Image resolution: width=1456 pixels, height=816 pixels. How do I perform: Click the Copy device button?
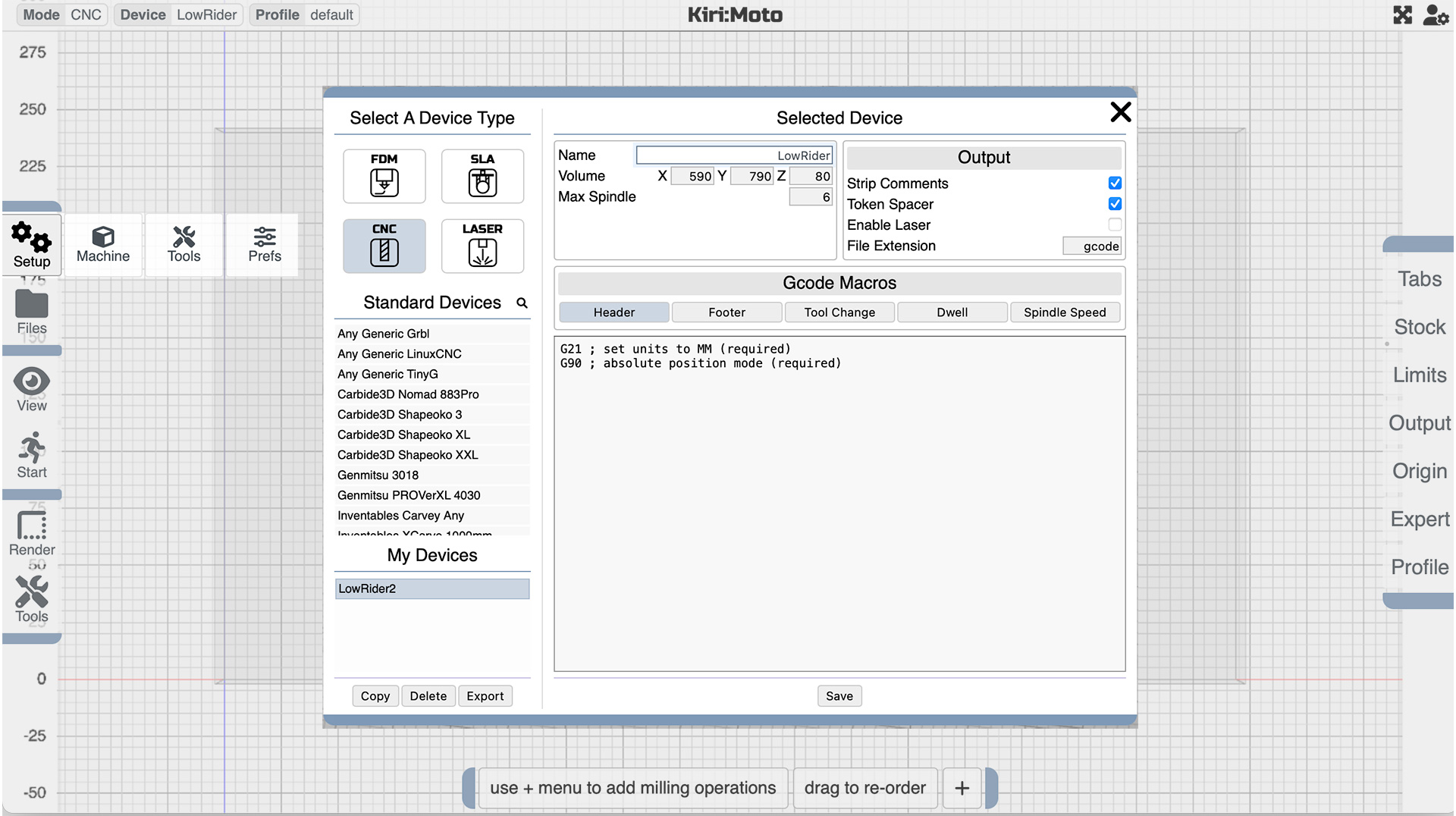375,696
